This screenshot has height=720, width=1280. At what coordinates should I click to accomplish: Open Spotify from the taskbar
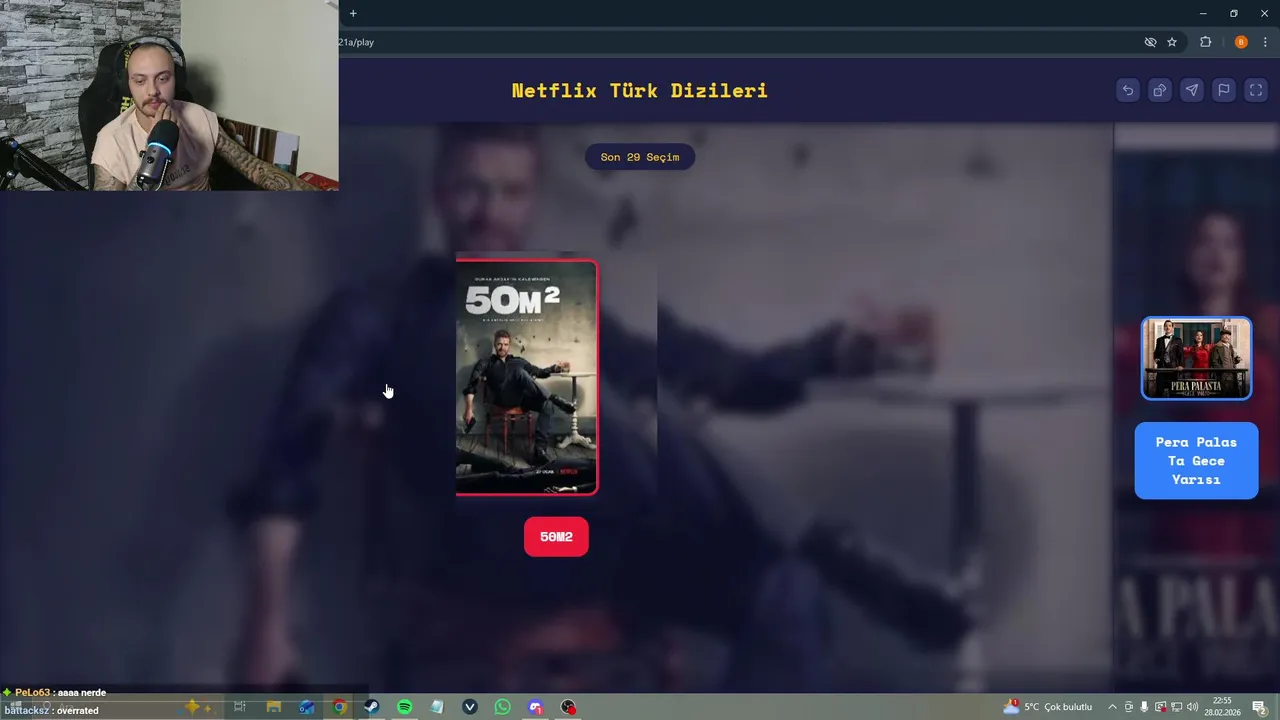[x=404, y=707]
